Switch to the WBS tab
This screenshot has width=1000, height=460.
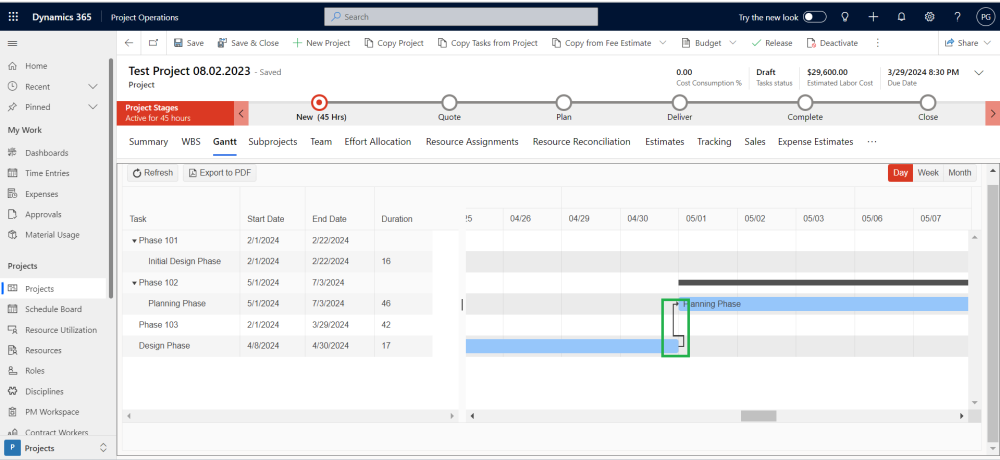[x=191, y=142]
